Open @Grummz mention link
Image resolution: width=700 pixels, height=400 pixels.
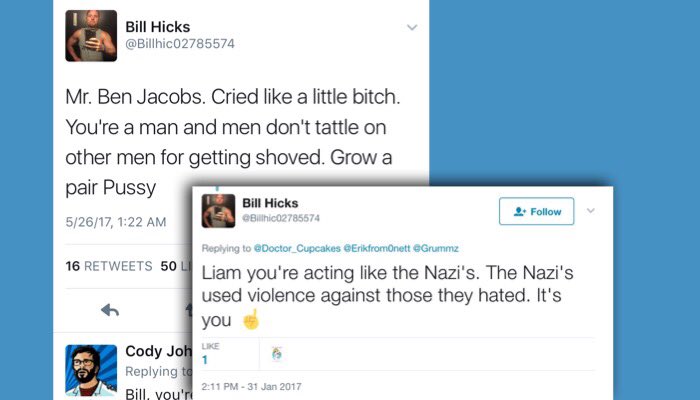(436, 249)
